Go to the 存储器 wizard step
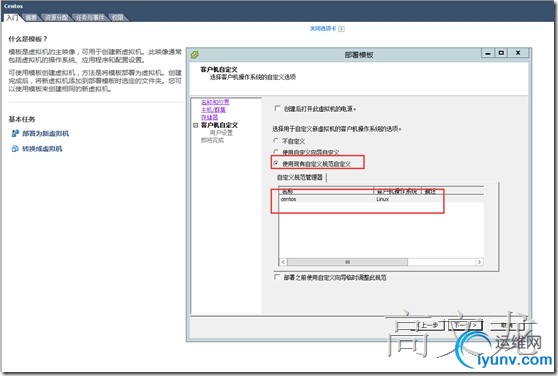 coord(209,117)
